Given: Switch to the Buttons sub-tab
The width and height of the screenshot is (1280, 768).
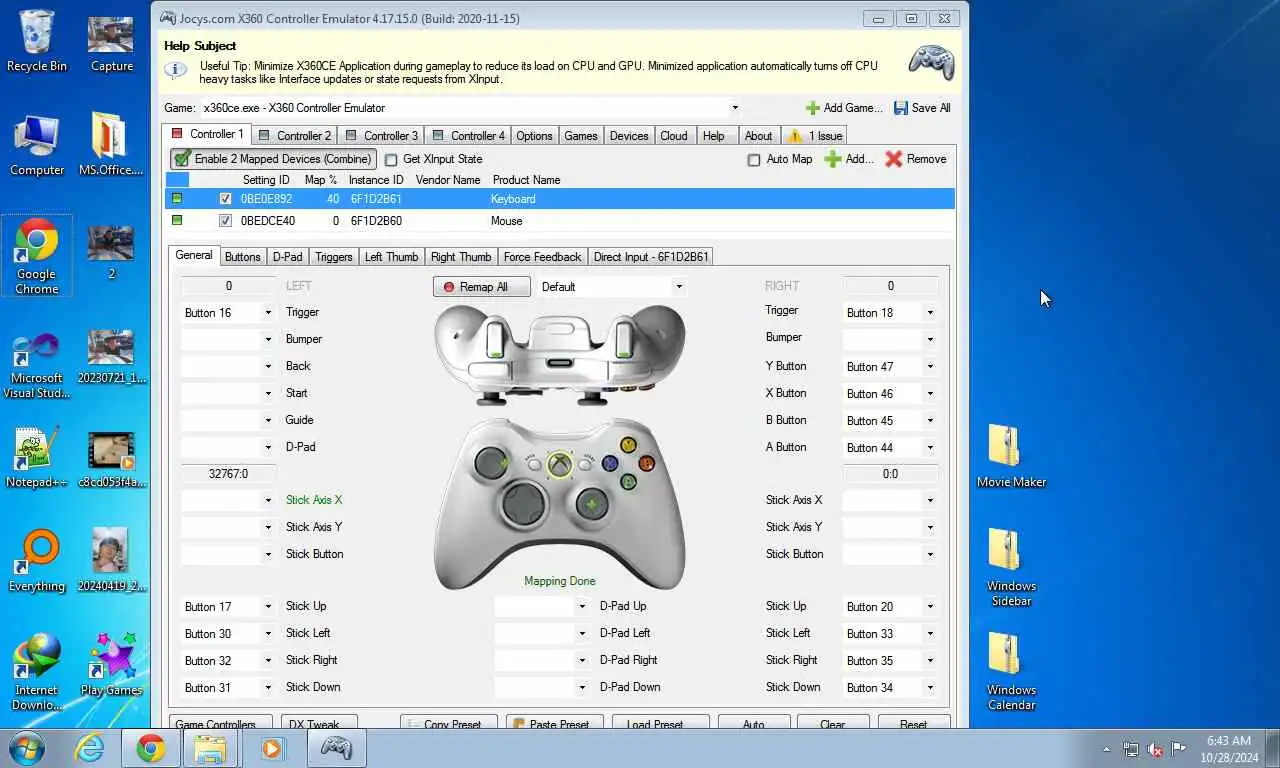Looking at the screenshot, I should coord(242,257).
